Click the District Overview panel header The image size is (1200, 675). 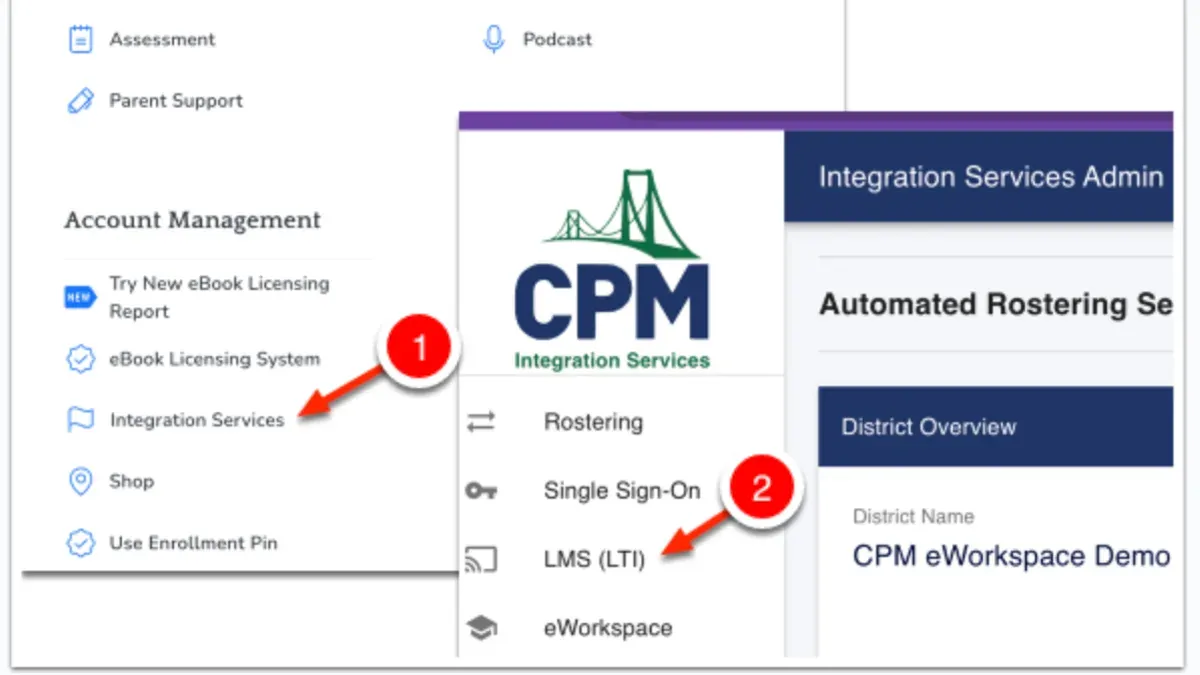995,427
